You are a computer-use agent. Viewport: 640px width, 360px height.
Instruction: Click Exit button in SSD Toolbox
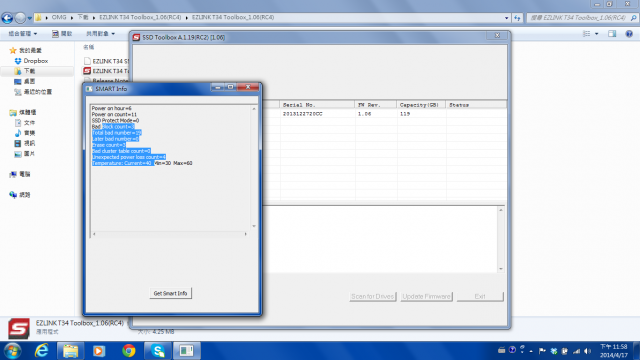[x=480, y=296]
